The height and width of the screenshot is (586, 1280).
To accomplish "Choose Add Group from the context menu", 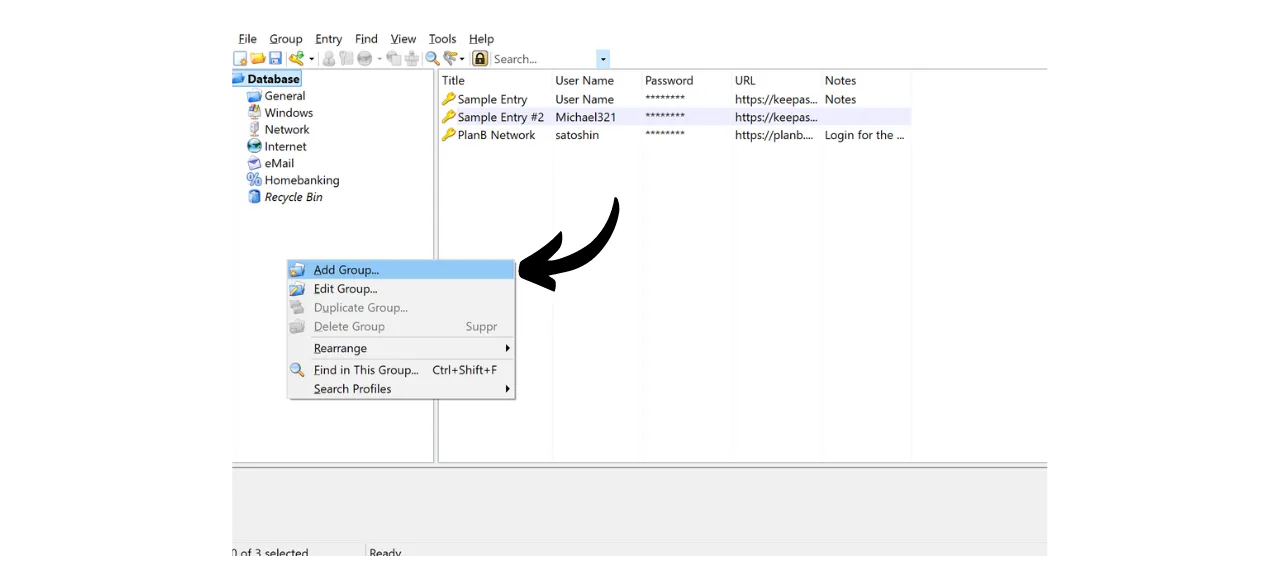I will (x=346, y=269).
